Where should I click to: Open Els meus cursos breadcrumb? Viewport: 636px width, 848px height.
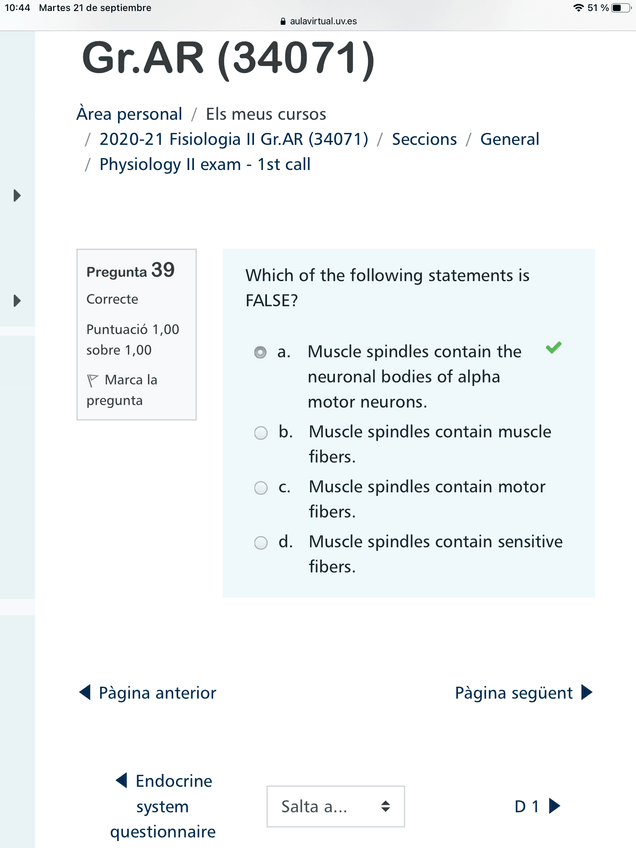point(266,114)
